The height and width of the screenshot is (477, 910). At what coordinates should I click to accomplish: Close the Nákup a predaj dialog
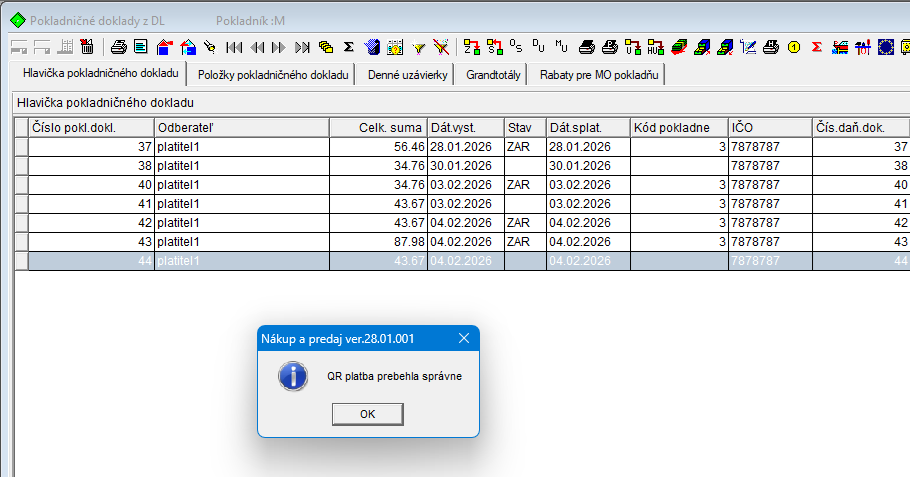pos(464,339)
